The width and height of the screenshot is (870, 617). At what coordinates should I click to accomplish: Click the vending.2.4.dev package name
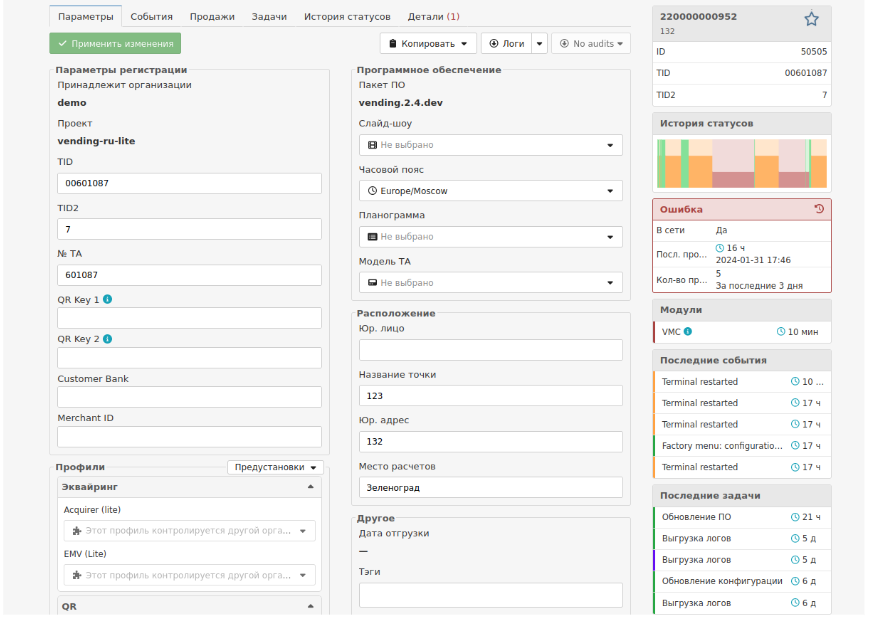401,103
